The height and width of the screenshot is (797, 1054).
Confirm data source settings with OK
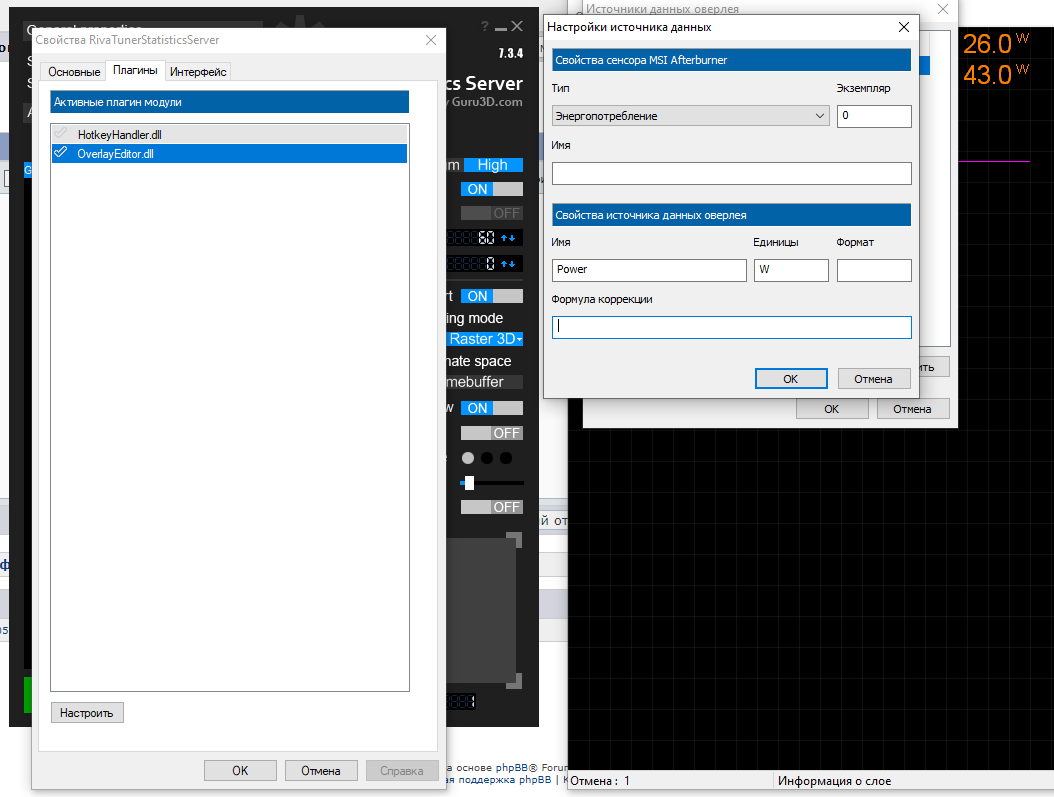pyautogui.click(x=790, y=379)
